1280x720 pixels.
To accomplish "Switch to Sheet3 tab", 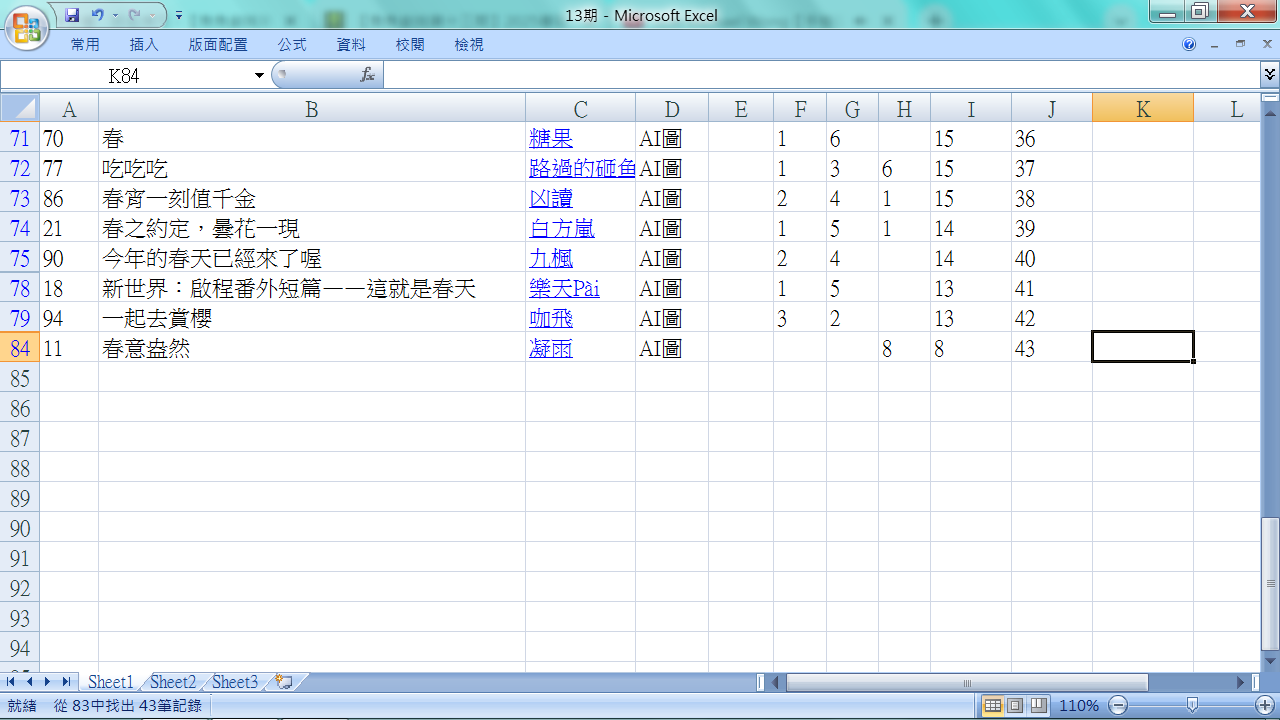I will (235, 682).
